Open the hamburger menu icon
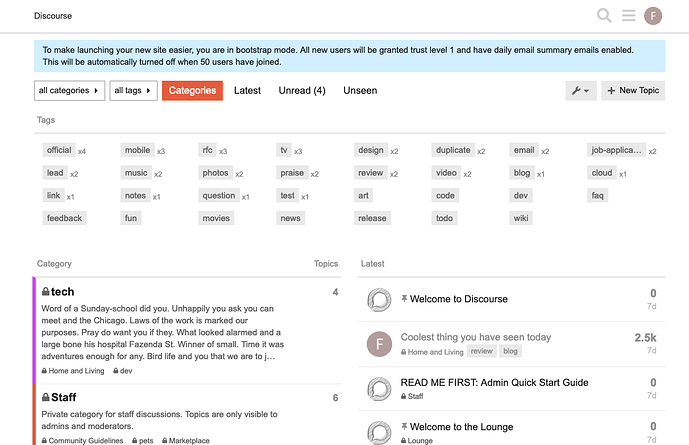 (629, 16)
